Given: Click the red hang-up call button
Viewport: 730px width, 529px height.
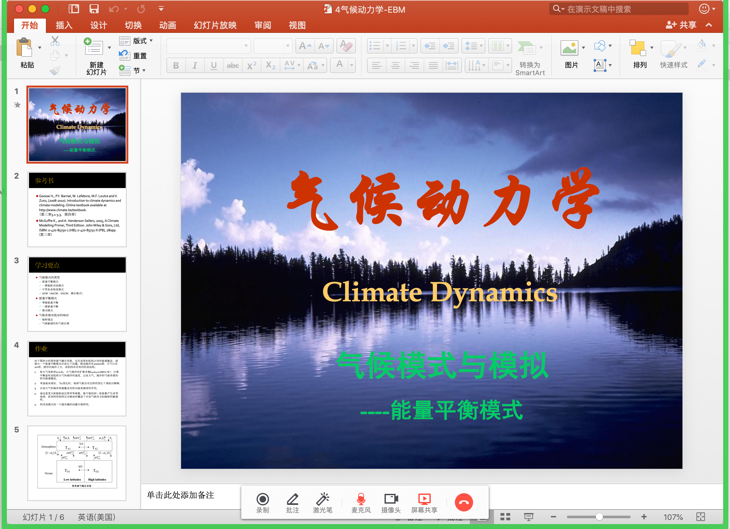Looking at the screenshot, I should (x=464, y=502).
